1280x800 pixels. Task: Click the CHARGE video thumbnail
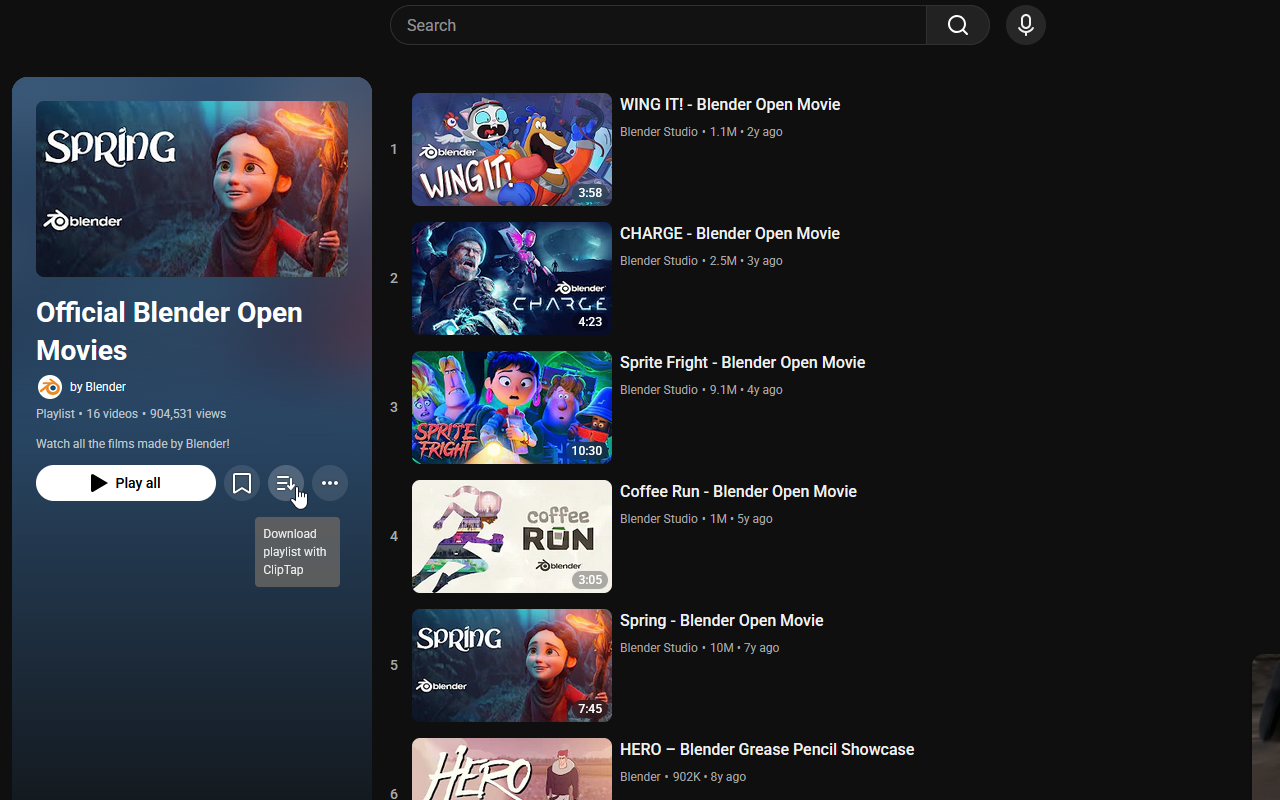512,278
